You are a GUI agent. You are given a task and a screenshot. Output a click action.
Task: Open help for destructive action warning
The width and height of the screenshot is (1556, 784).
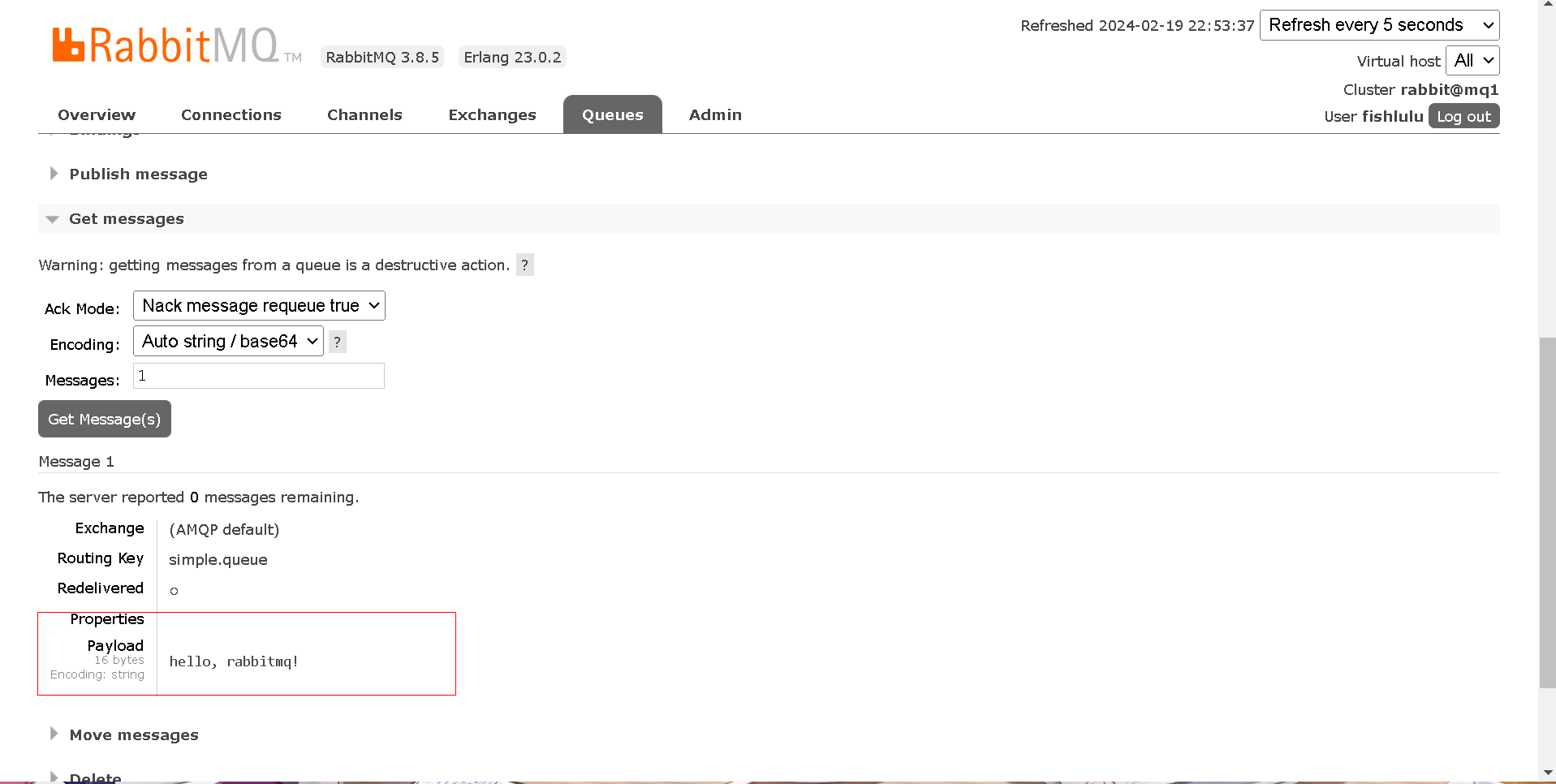tap(525, 265)
